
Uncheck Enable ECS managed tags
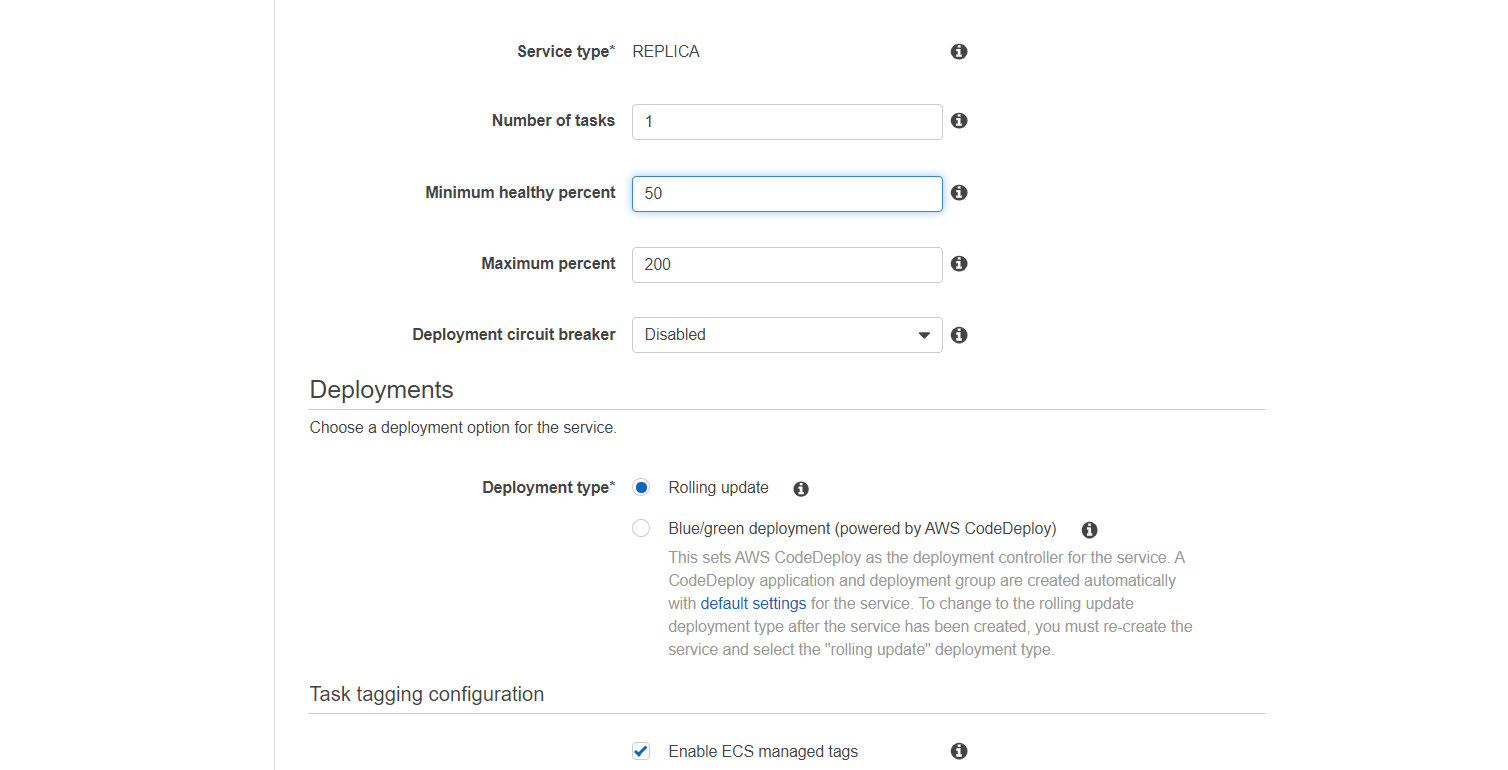coord(641,750)
